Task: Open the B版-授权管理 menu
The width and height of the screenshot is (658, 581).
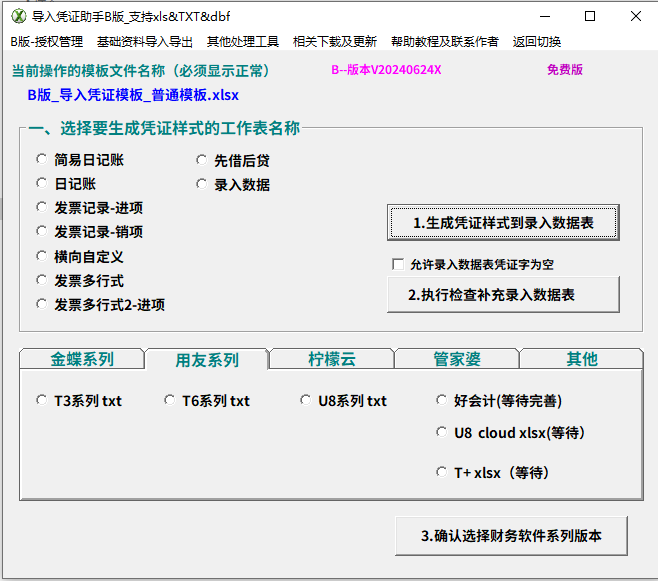Action: [47, 42]
